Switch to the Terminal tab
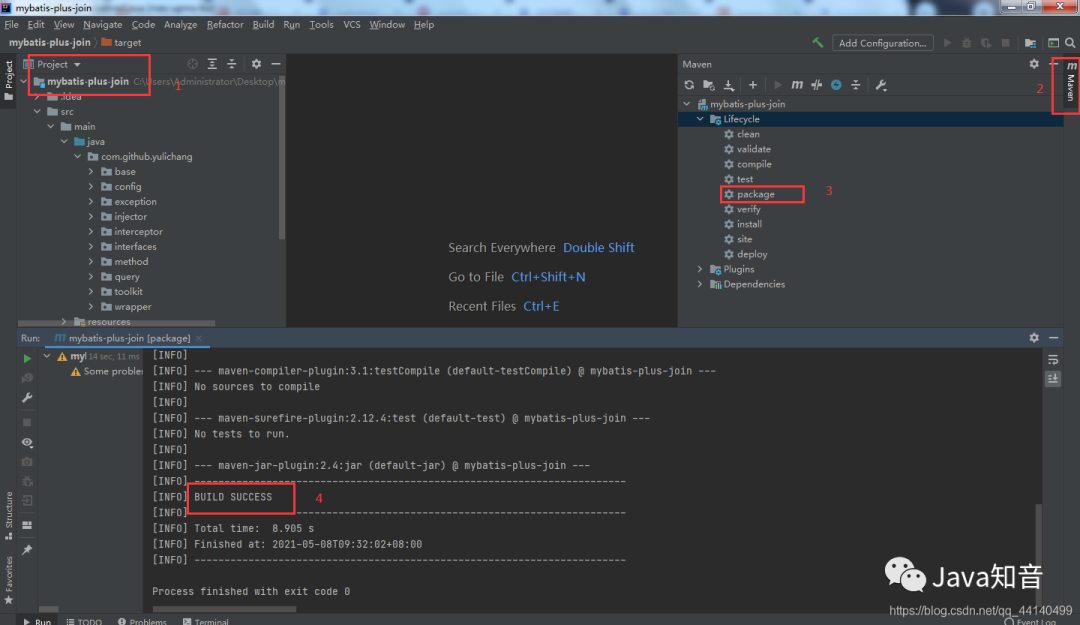 tap(206, 621)
